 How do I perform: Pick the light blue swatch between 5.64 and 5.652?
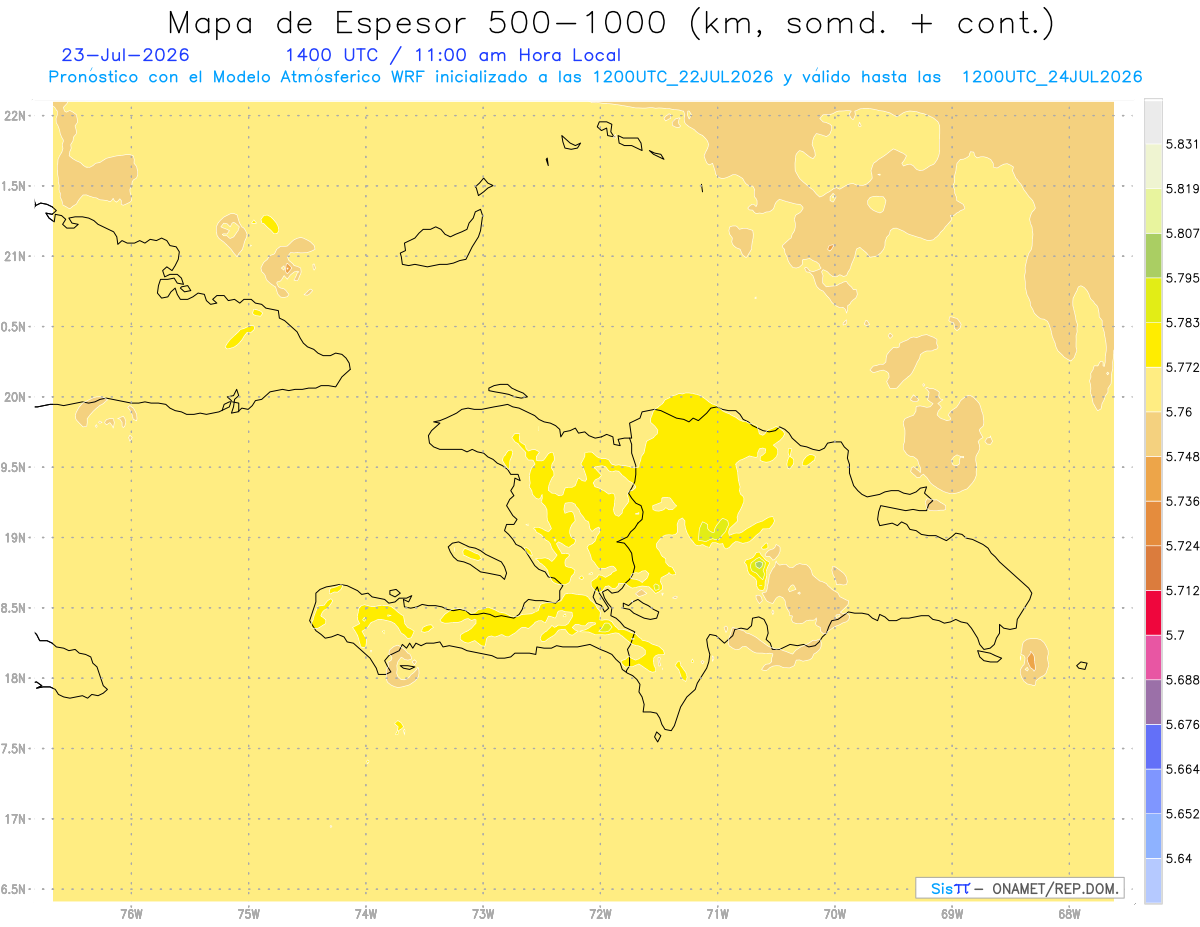[1153, 836]
